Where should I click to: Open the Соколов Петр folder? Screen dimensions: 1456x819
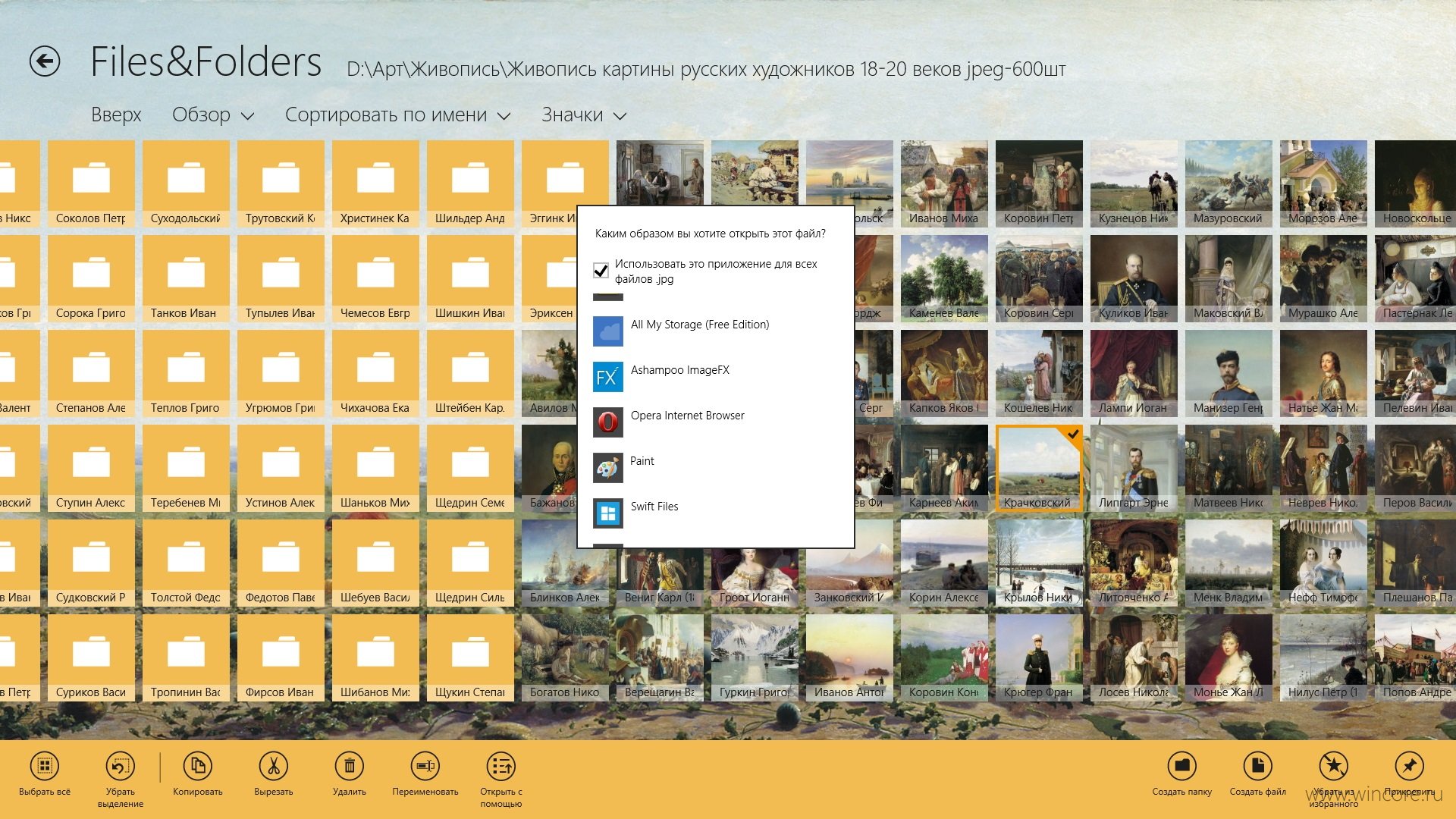pos(91,184)
